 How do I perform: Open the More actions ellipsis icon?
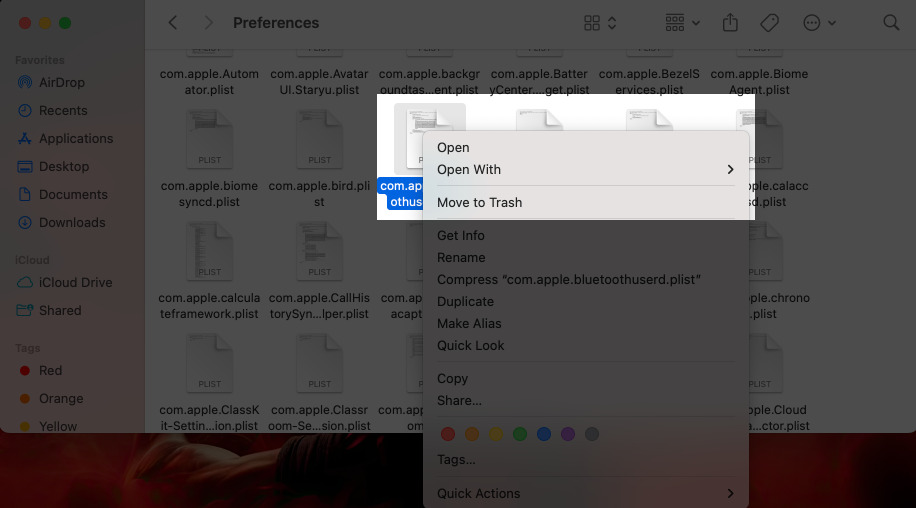tap(811, 23)
